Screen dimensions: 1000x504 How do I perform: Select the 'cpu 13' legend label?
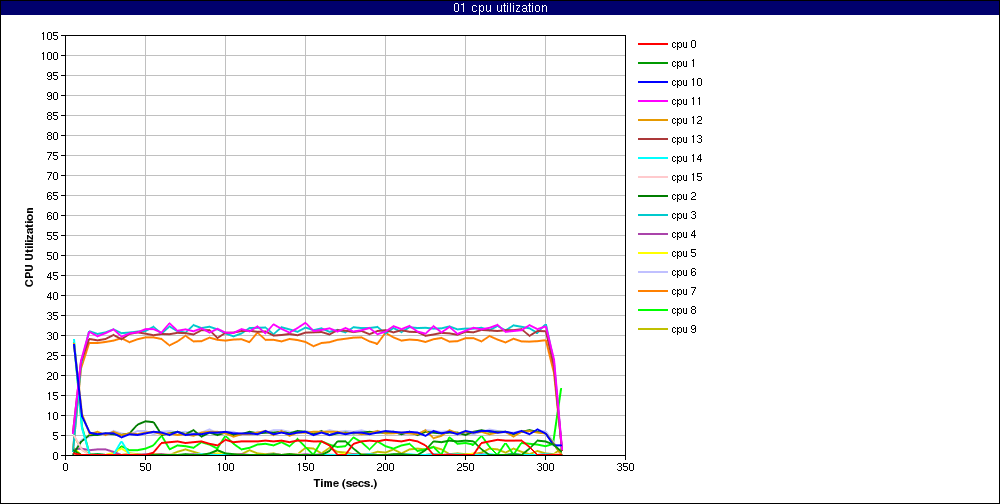(x=686, y=139)
